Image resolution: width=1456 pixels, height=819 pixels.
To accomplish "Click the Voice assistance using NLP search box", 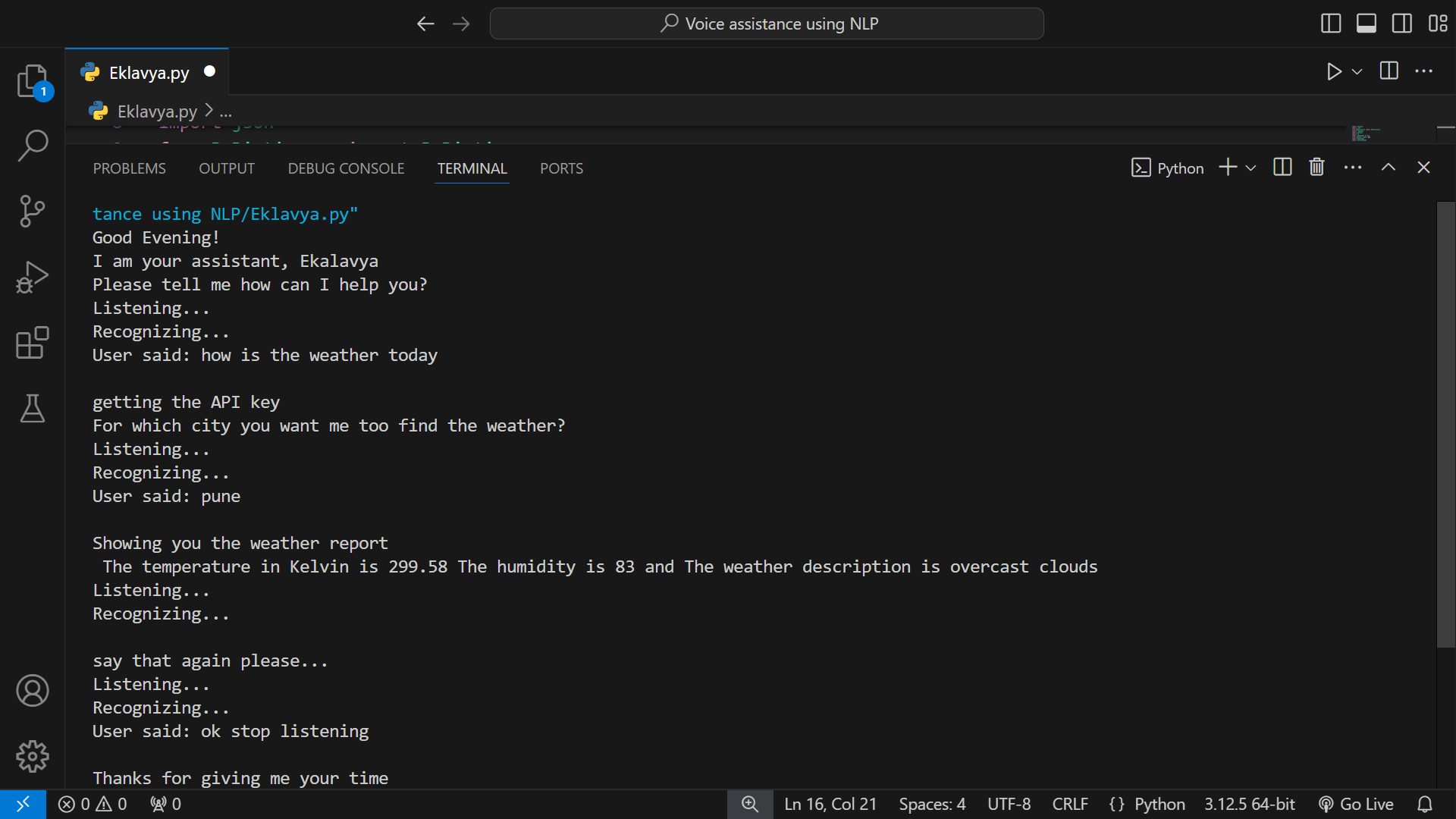I will 766,24.
